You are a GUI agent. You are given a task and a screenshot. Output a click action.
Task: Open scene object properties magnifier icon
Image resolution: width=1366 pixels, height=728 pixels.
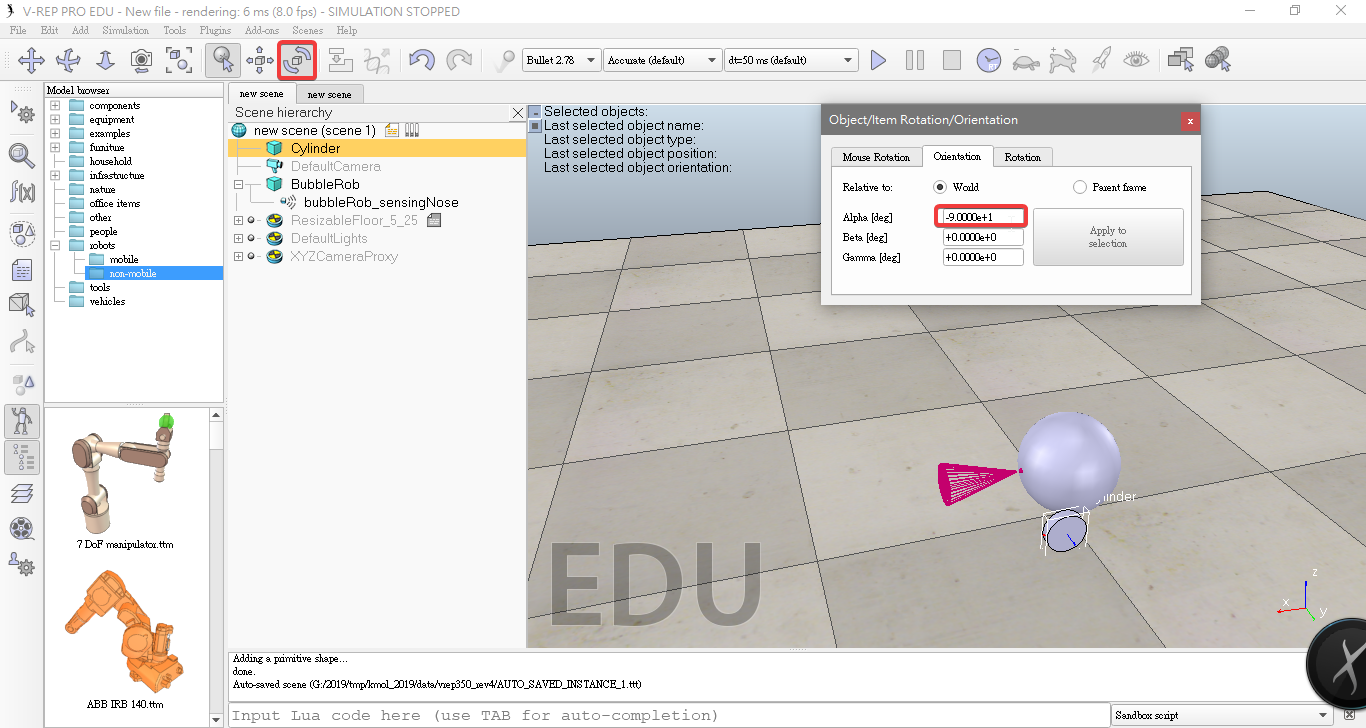22,155
